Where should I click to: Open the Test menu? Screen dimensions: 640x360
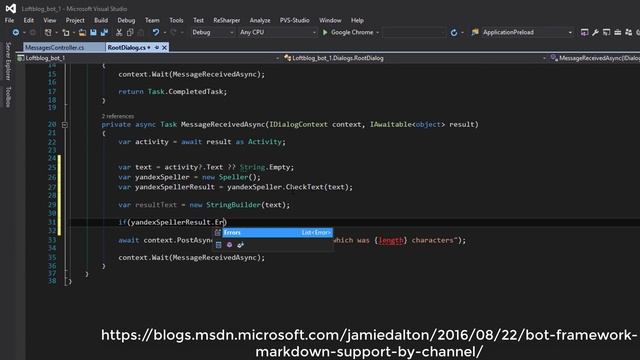(x=198, y=20)
